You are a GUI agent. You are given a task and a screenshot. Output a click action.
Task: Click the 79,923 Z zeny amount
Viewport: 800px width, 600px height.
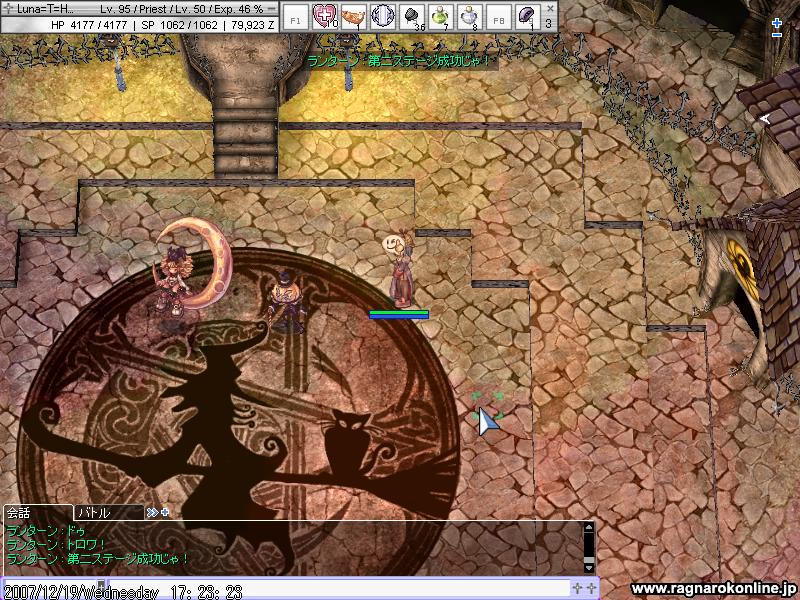point(253,25)
